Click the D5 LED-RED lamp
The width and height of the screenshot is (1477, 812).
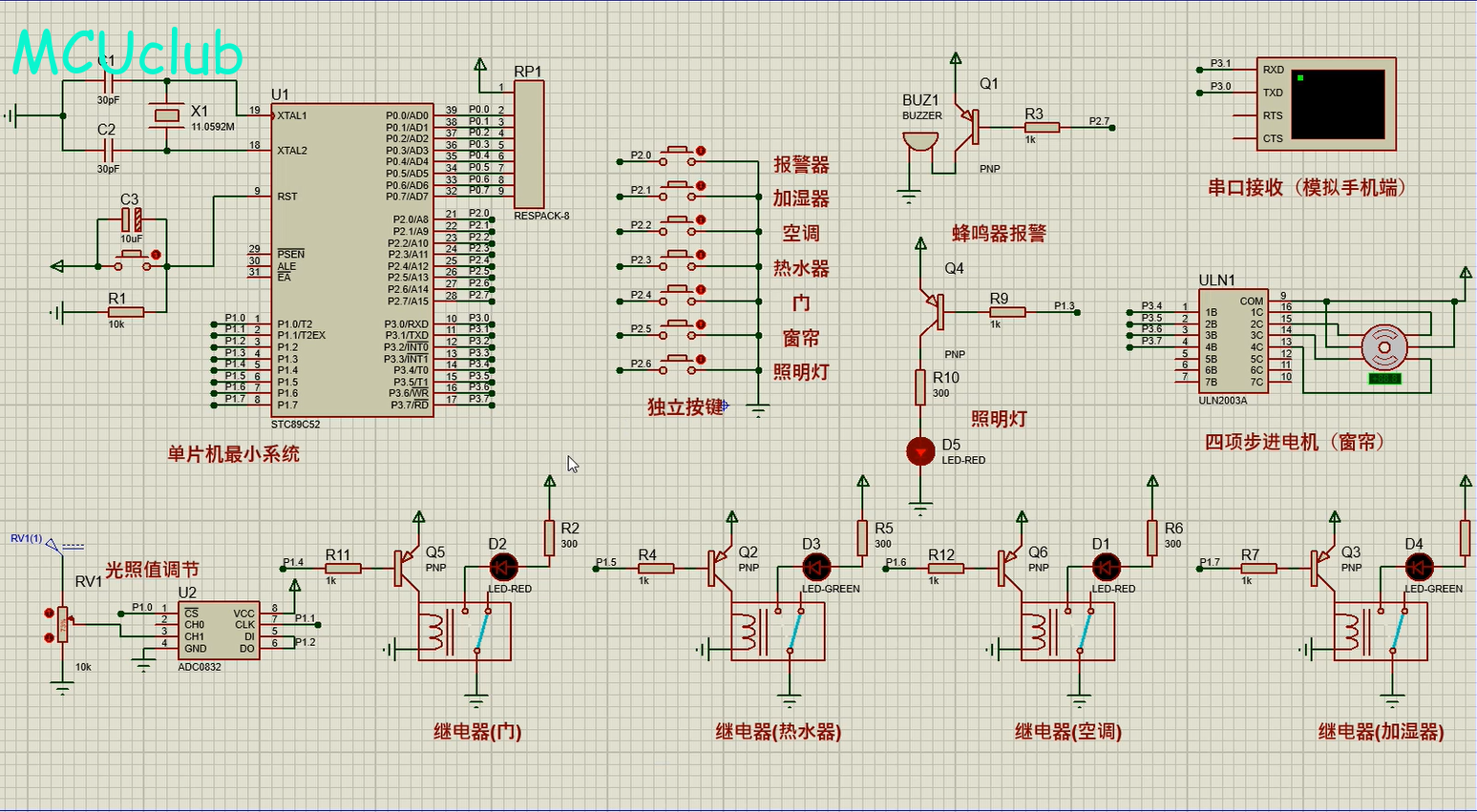pos(920,451)
